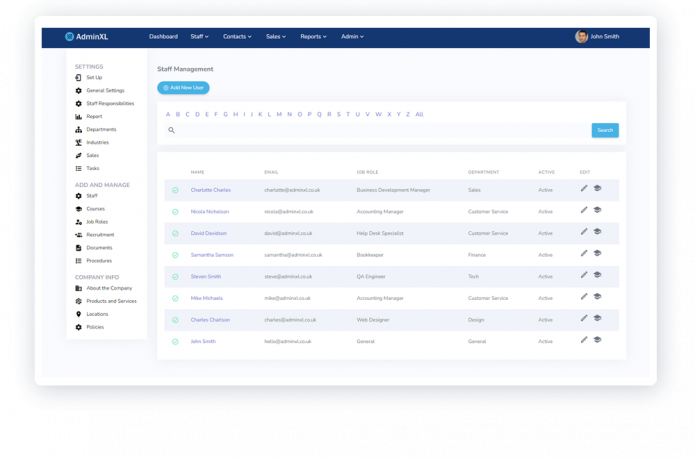Screen dimensions: 695x457
Task: Open Courses in the sidebar
Action: [95, 209]
